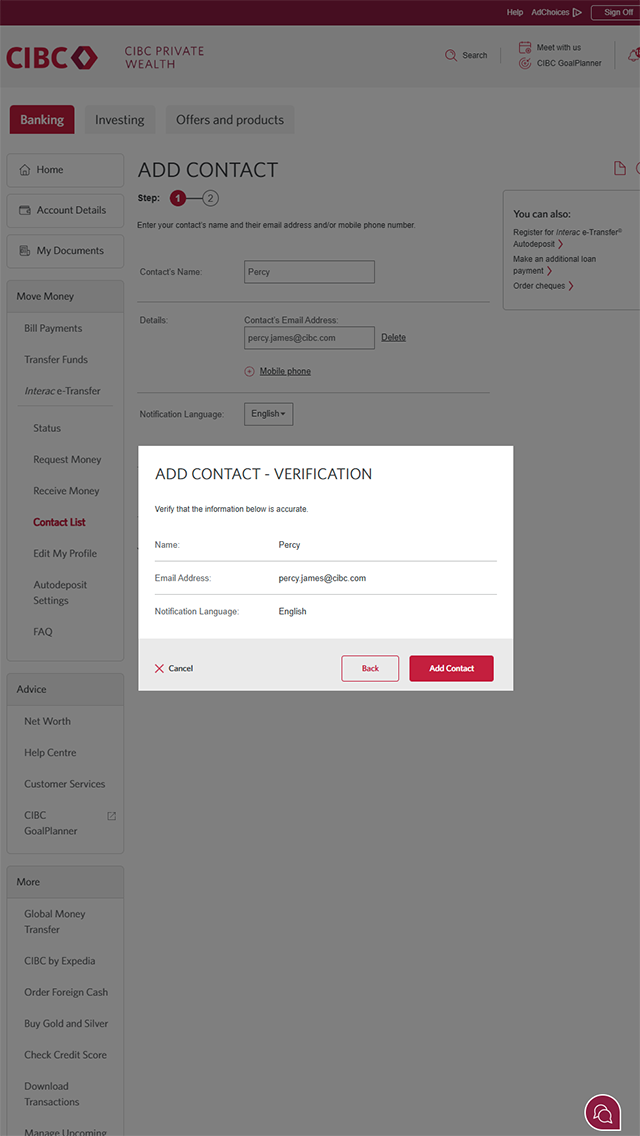
Task: Click the Move Money section header
Action: pyautogui.click(x=65, y=296)
